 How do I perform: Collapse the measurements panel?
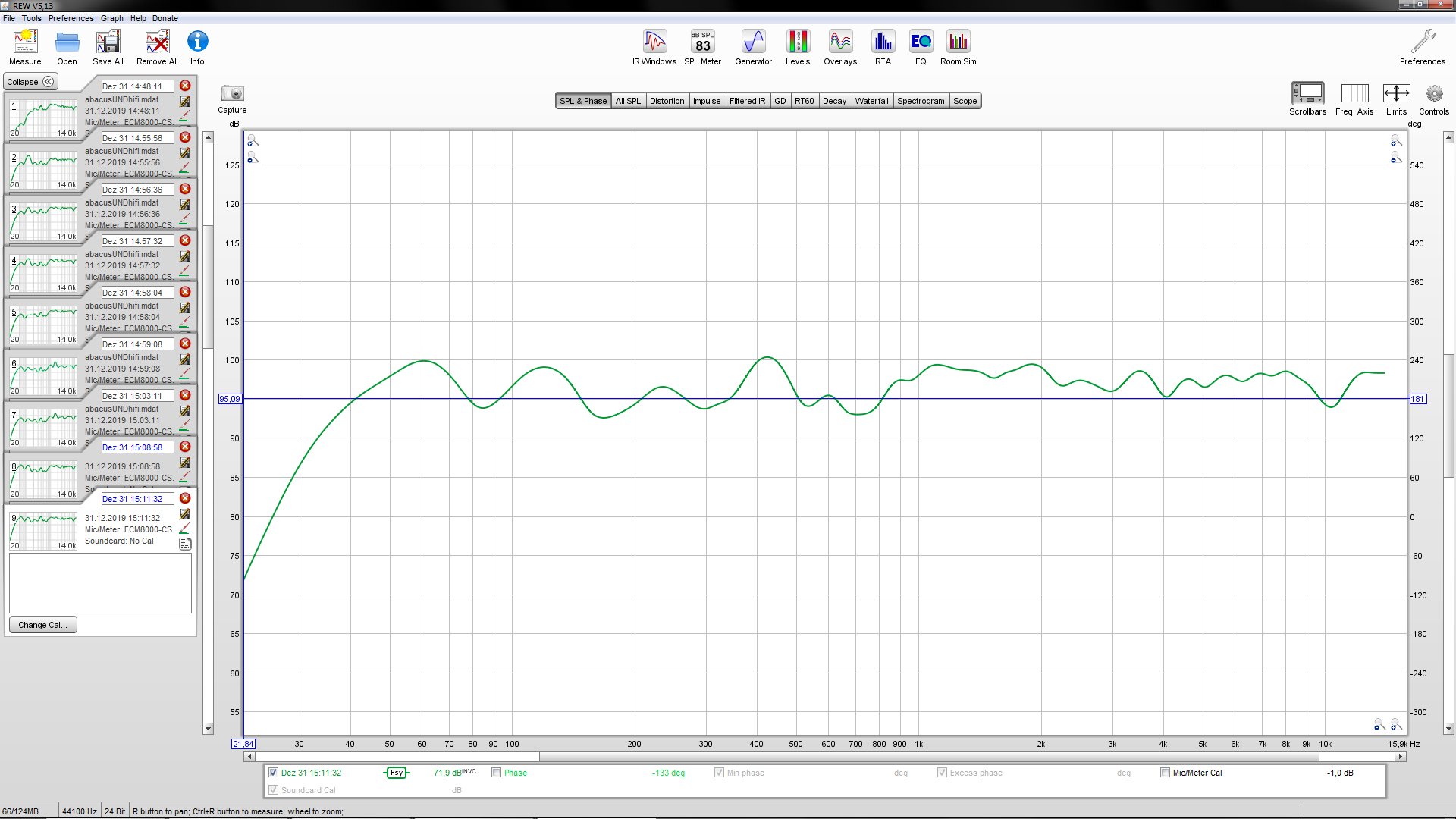coord(31,82)
